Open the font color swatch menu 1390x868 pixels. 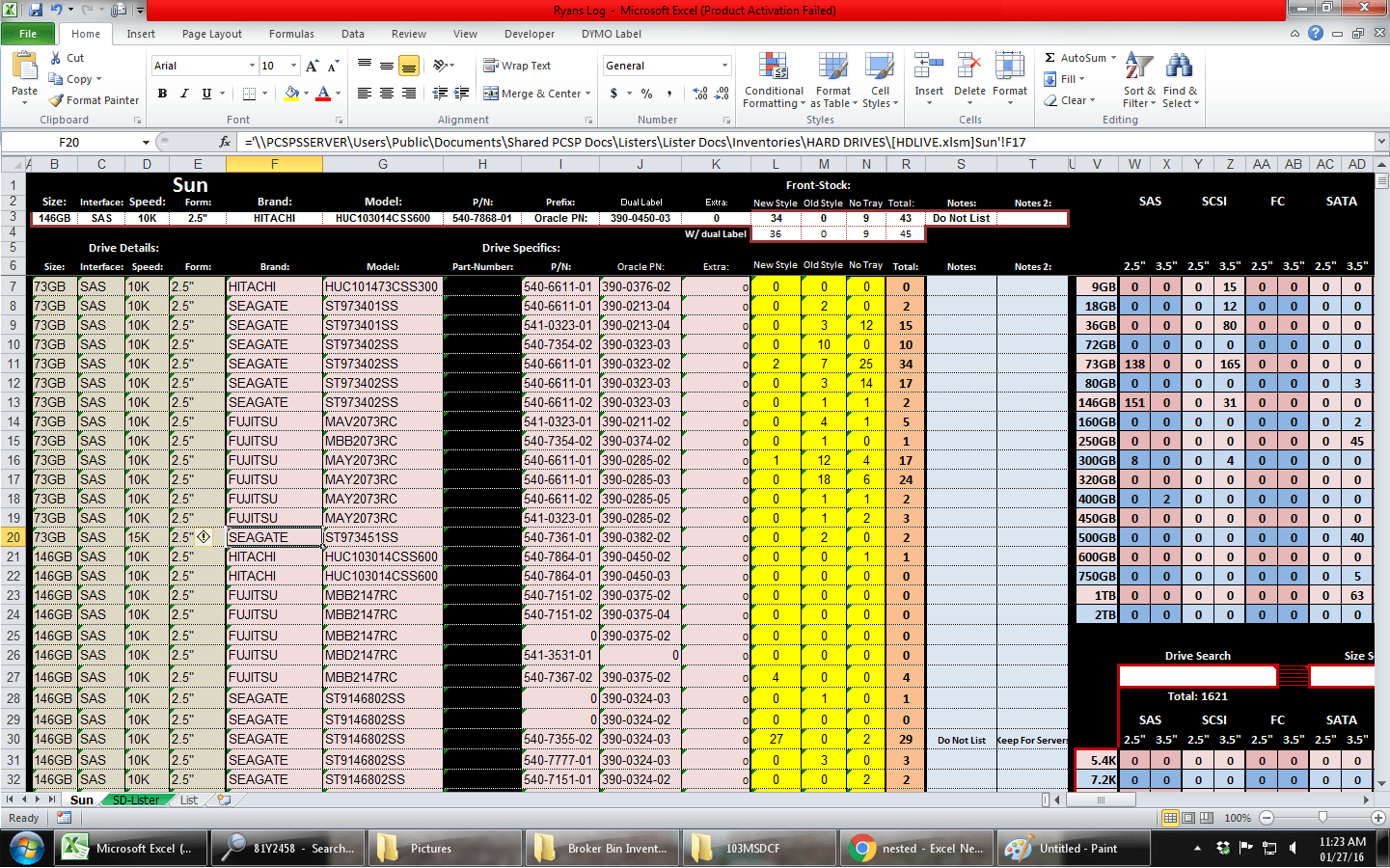325,94
